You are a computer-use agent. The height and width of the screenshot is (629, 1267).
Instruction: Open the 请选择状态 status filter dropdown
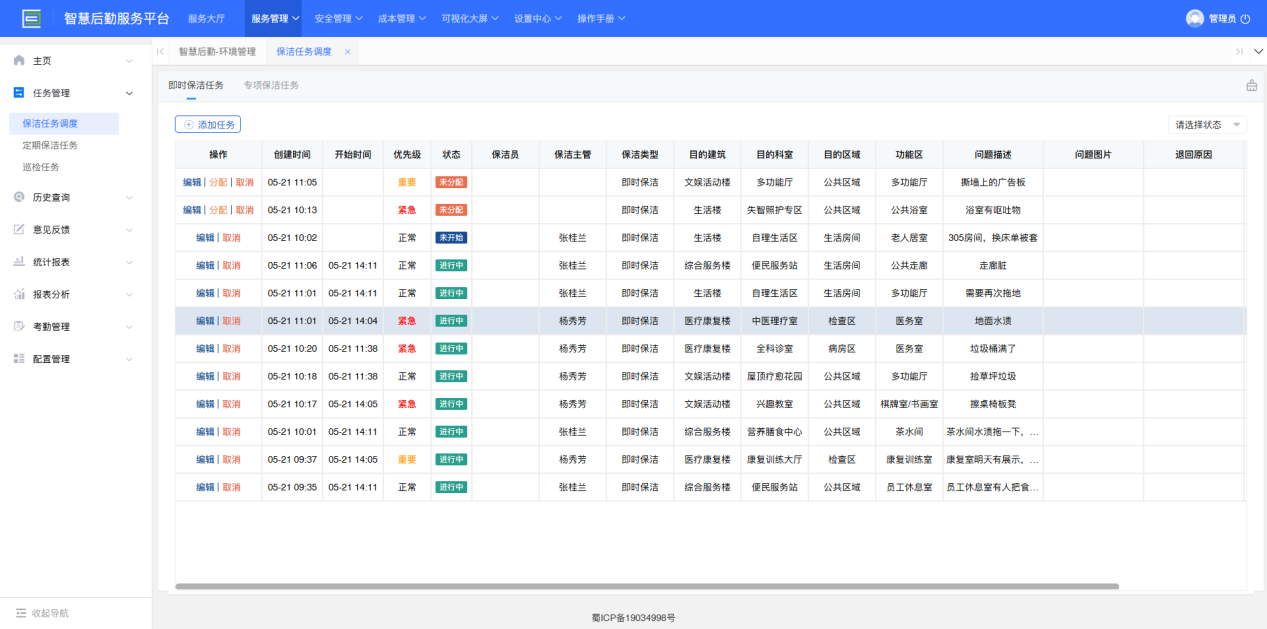pyautogui.click(x=1207, y=125)
